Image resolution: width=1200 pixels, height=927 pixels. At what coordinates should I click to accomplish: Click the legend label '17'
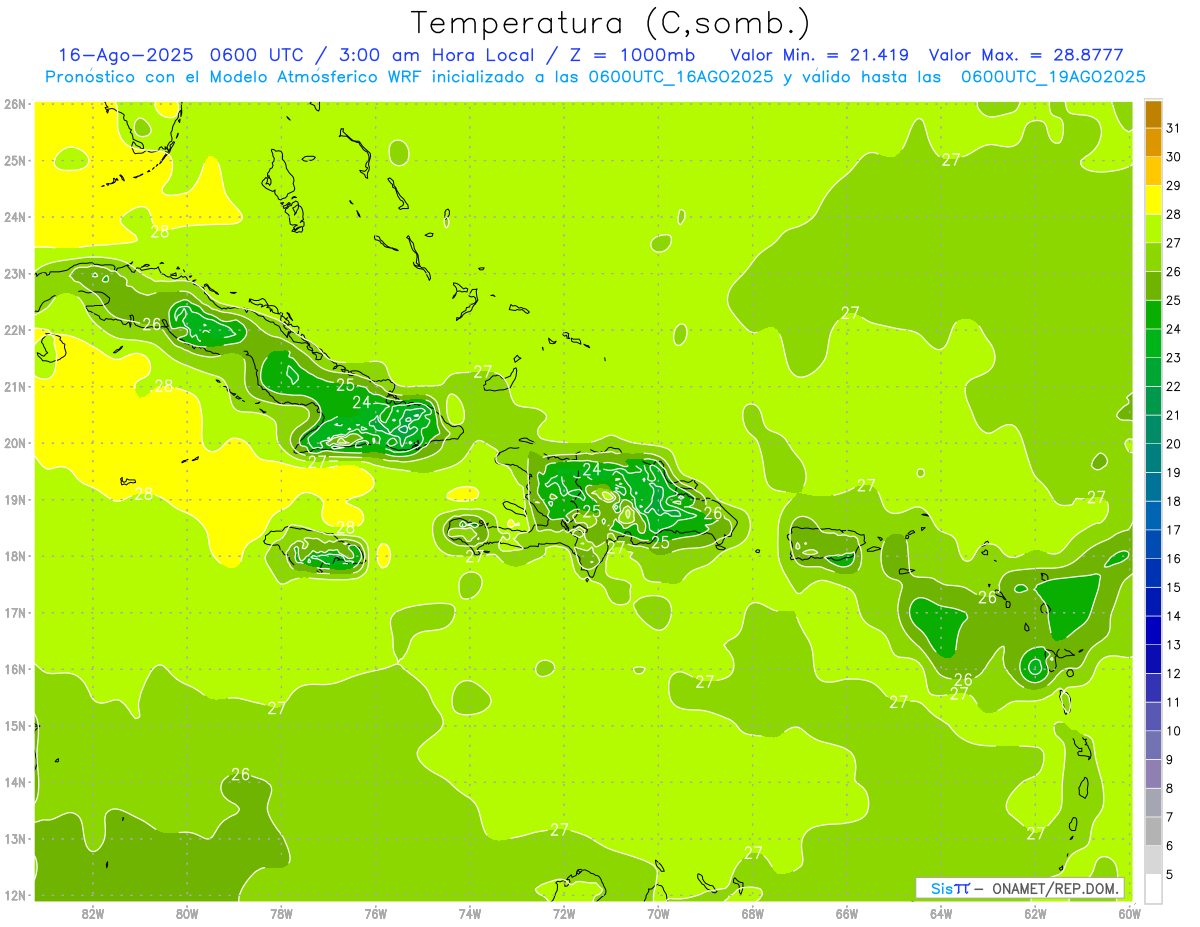click(1174, 530)
